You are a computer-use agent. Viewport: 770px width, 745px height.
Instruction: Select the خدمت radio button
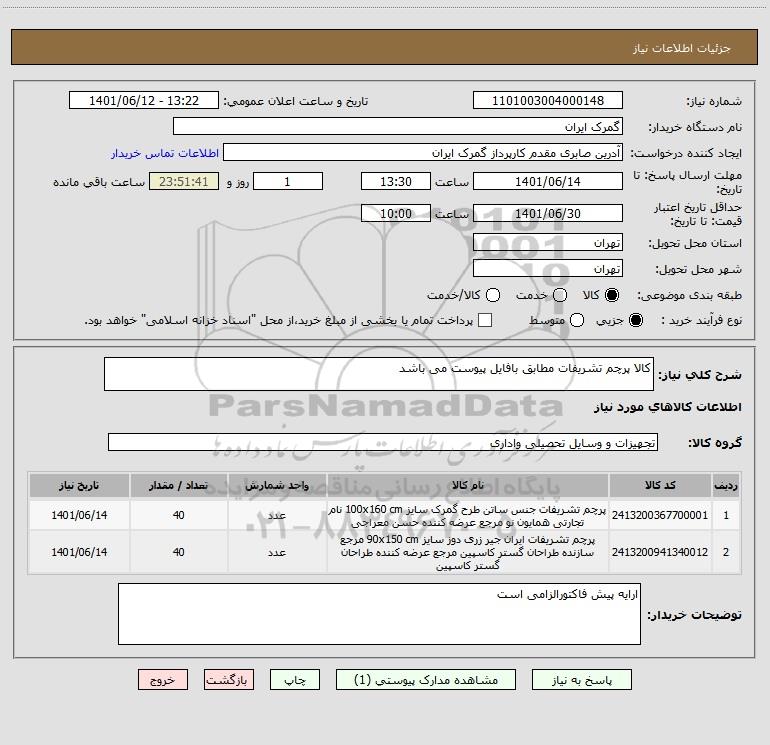click(560, 295)
